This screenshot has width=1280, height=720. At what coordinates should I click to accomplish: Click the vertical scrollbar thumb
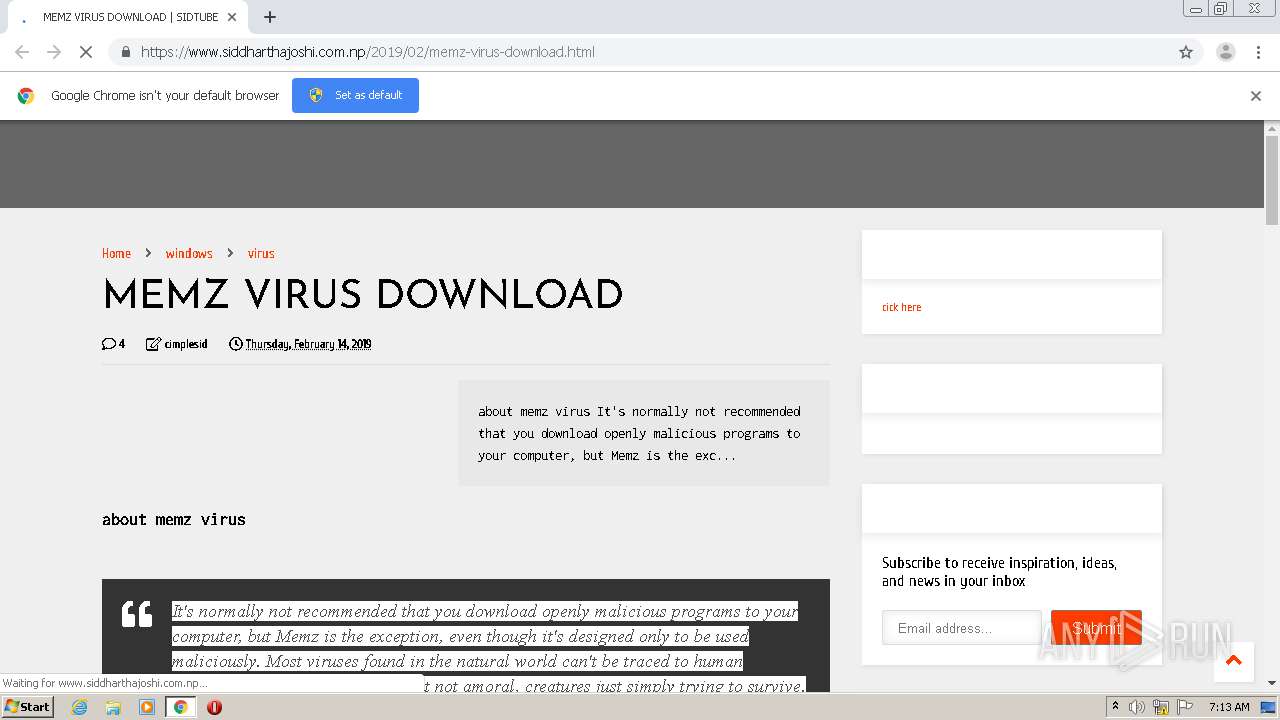coord(1272,180)
